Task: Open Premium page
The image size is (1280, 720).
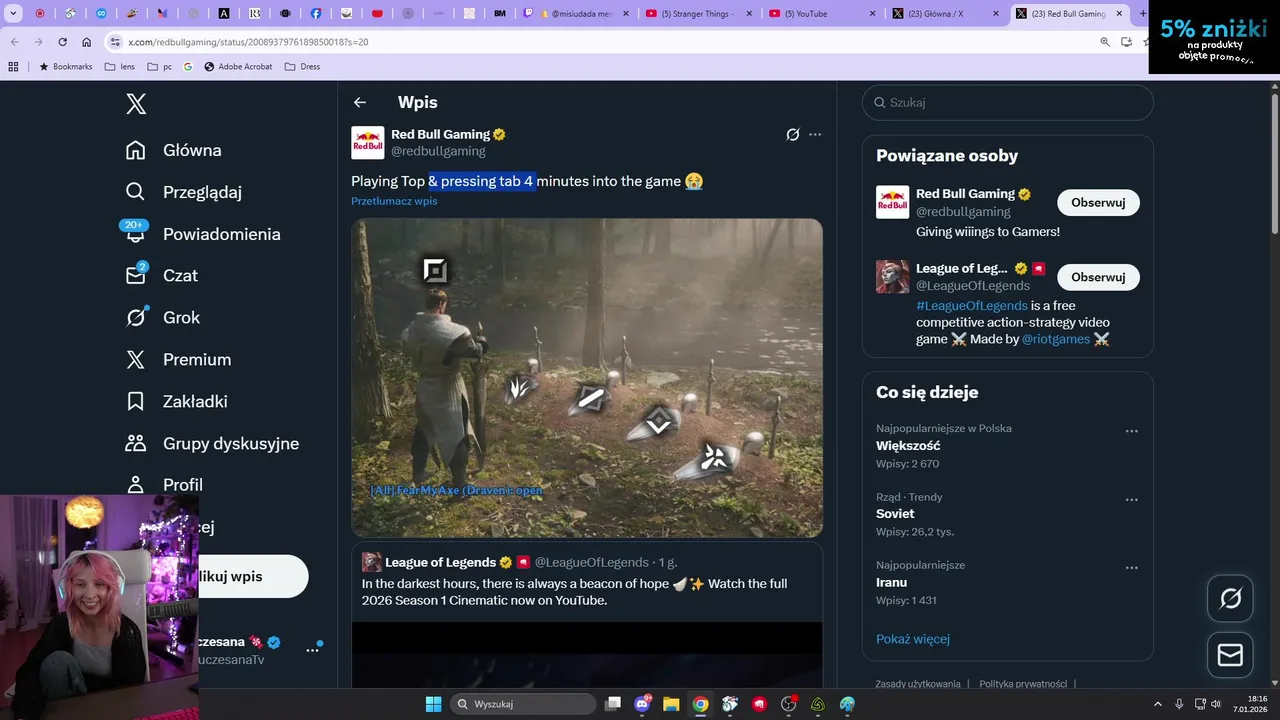Action: coord(178,360)
